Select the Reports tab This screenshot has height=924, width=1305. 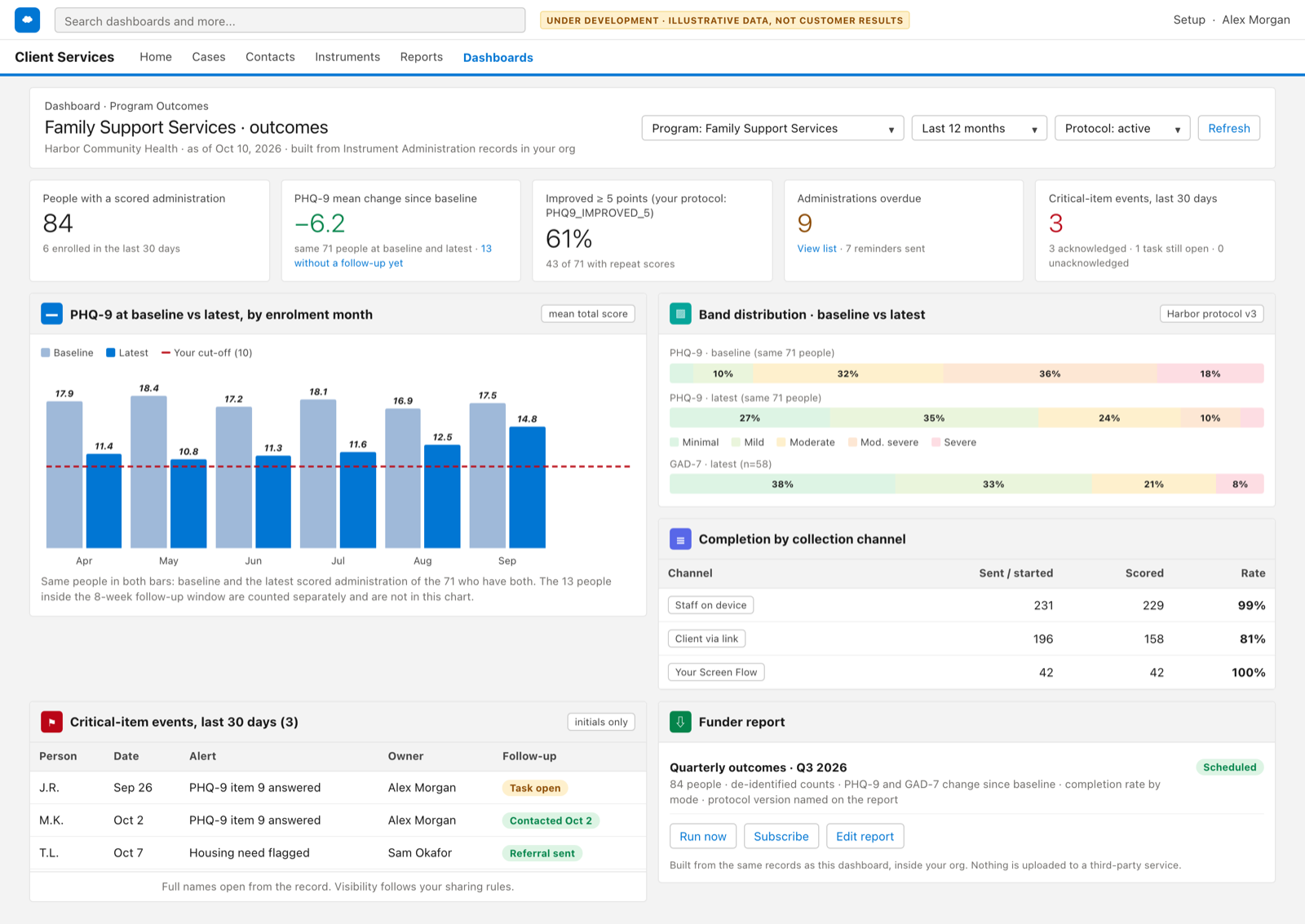pyautogui.click(x=422, y=57)
